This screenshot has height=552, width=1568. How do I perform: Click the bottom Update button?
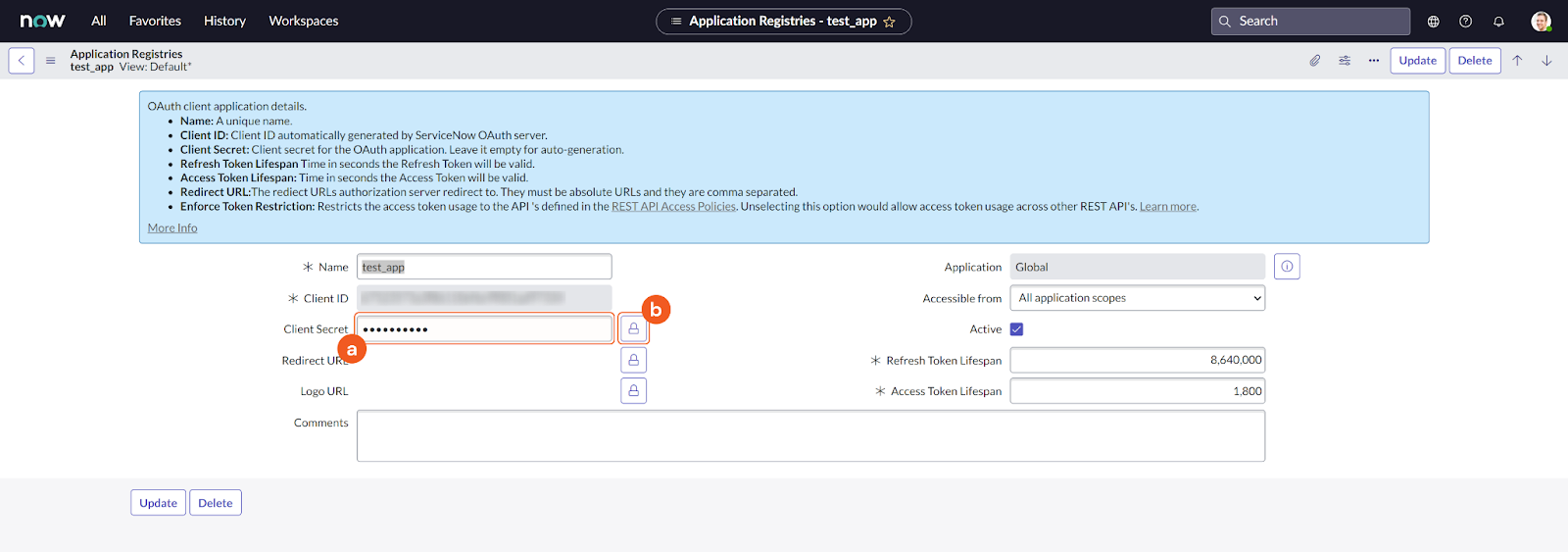(158, 503)
